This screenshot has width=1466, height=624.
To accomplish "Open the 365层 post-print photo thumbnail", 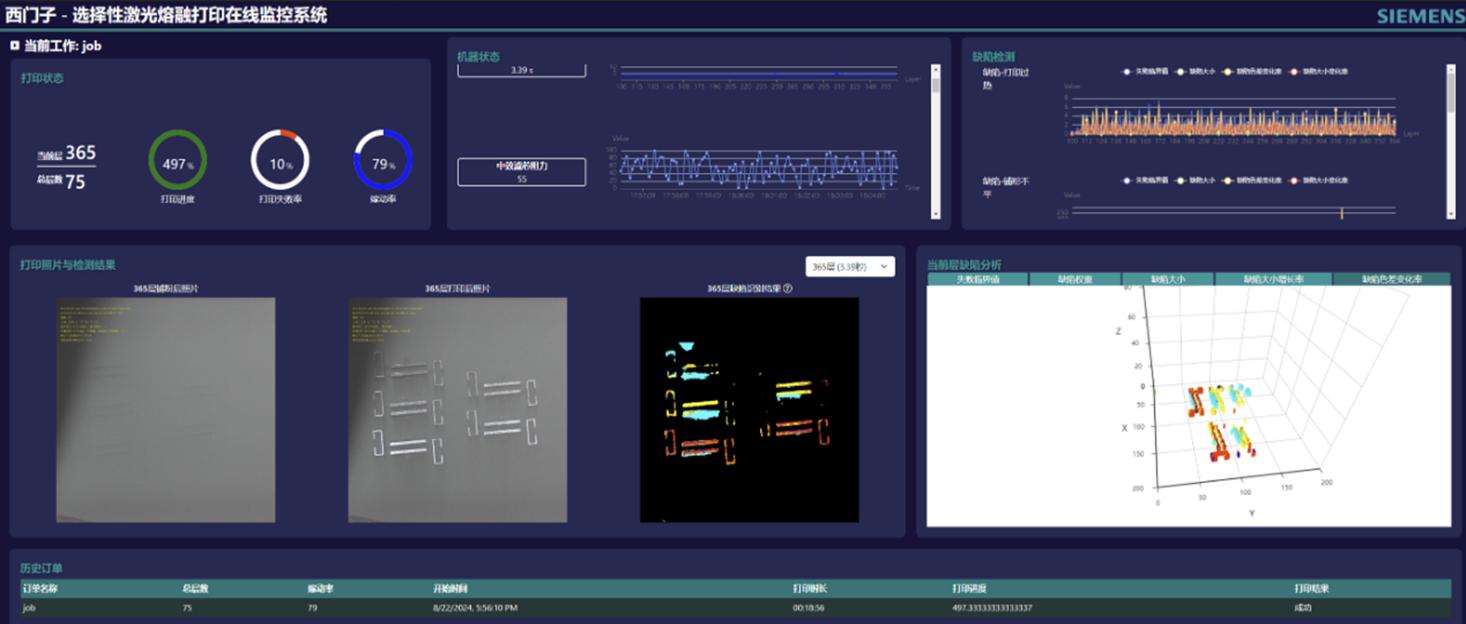I will tap(457, 409).
